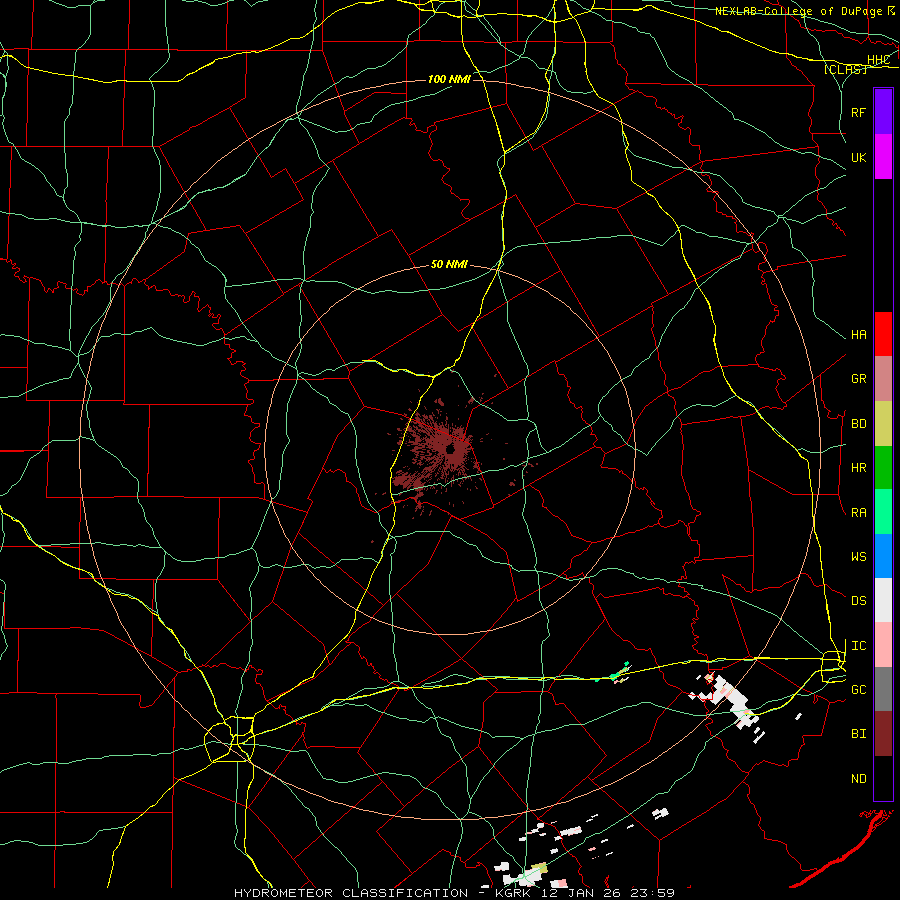The height and width of the screenshot is (900, 900).
Task: Click the '50 NMI' range ring label
Action: [449, 265]
